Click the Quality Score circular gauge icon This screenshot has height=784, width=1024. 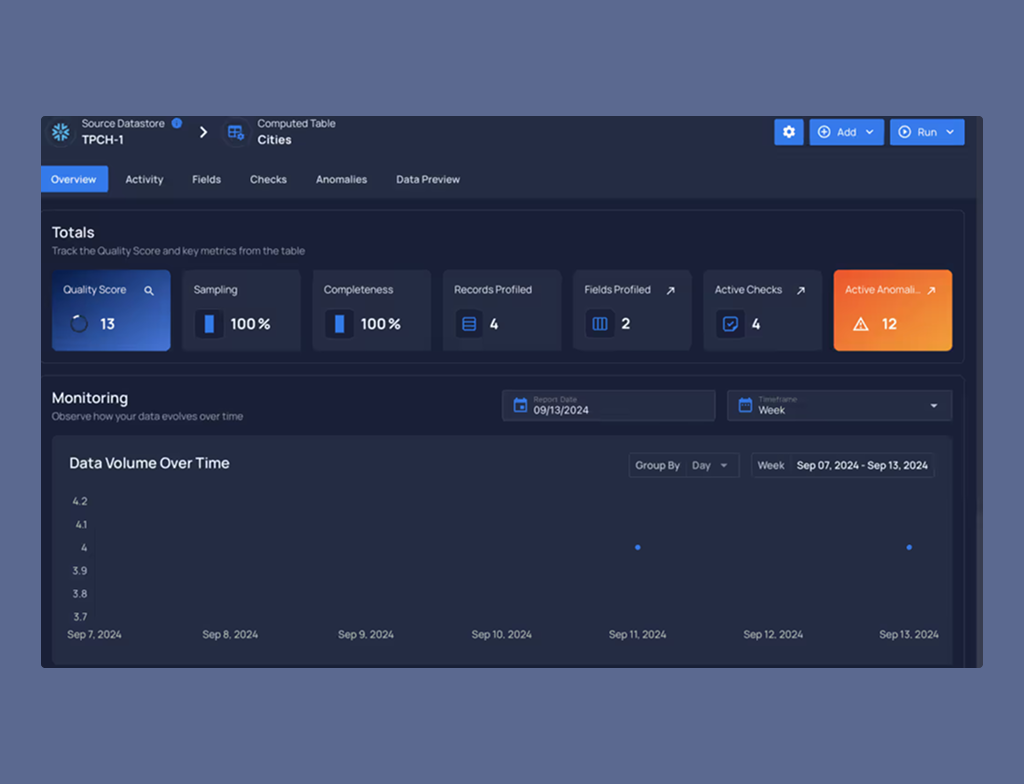79,323
